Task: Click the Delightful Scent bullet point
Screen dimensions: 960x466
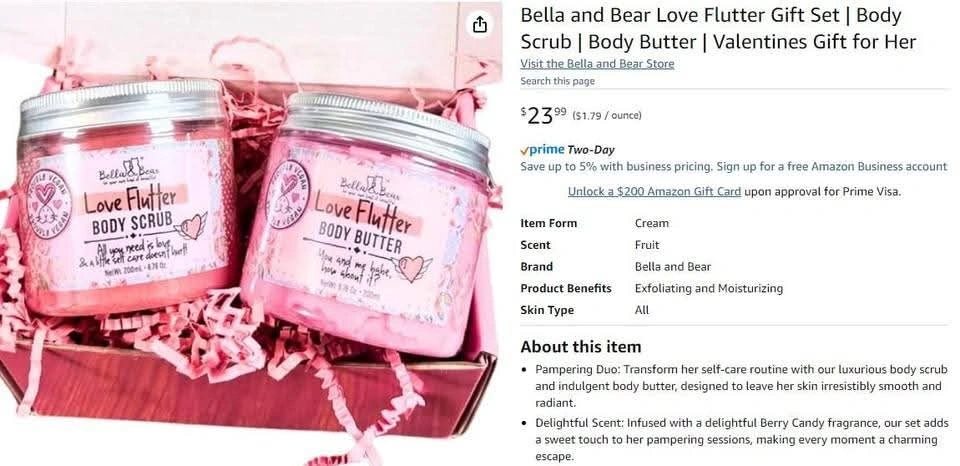Action: (x=742, y=440)
